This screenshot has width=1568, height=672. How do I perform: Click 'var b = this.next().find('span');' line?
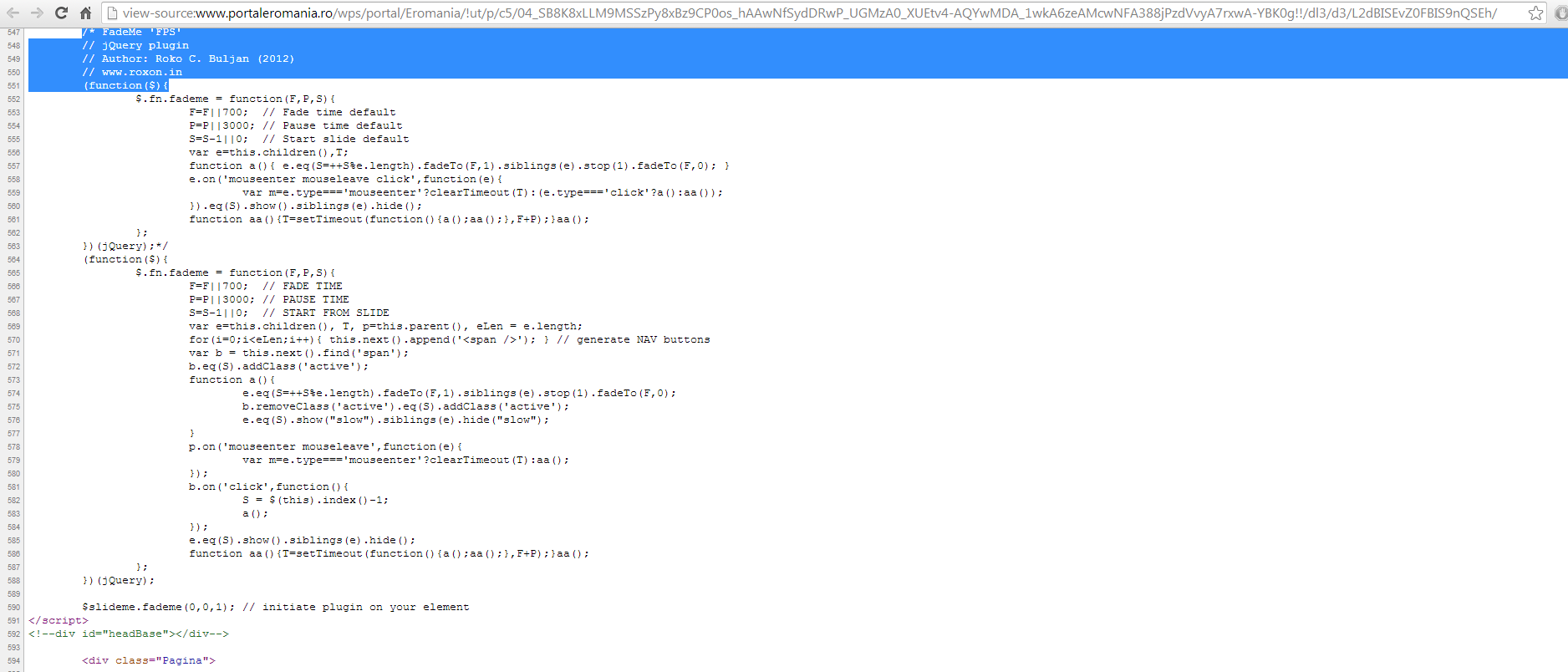click(x=299, y=353)
